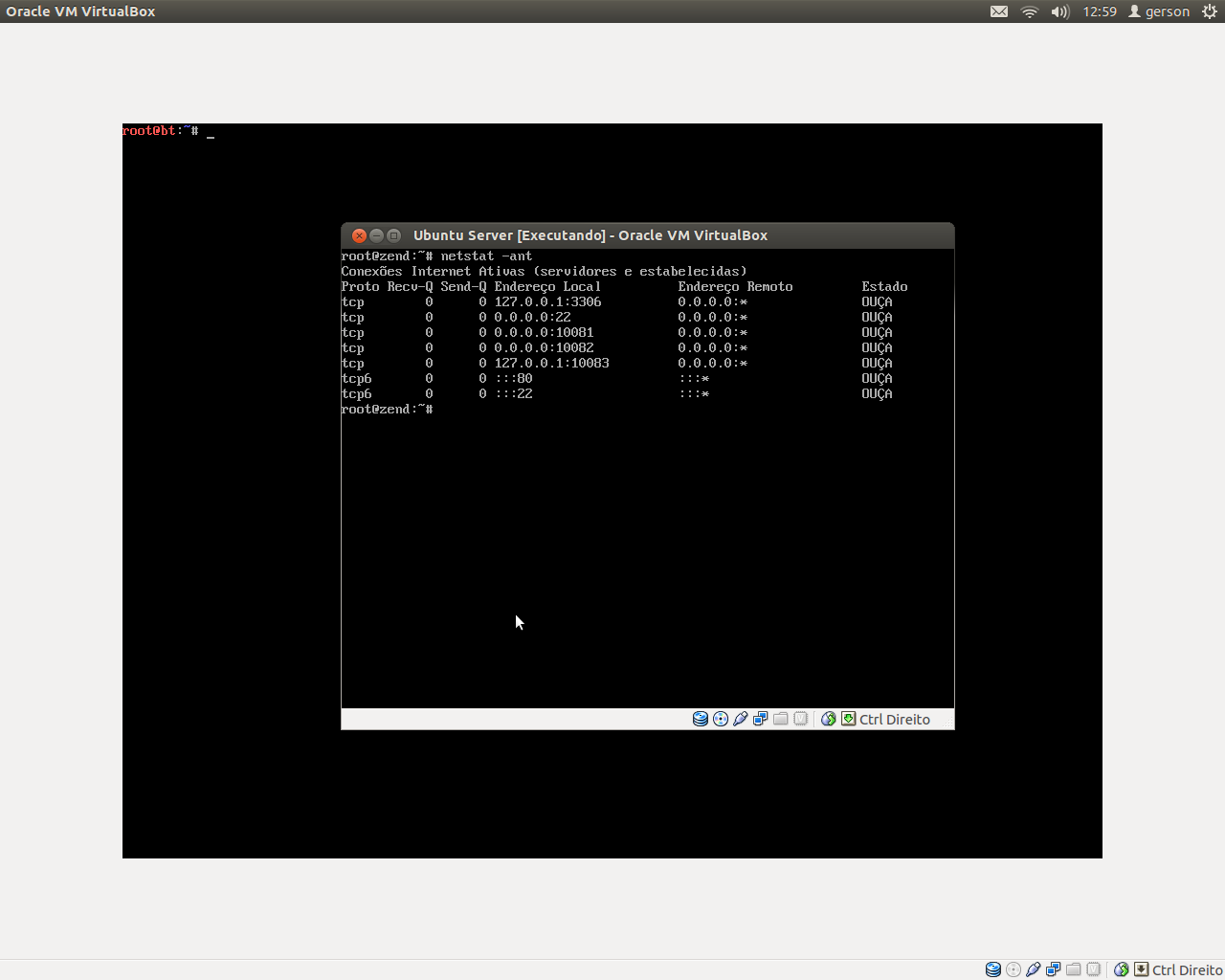The width and height of the screenshot is (1225, 980).
Task: Click the root@bt prompt in outer terminal
Action: coord(160,131)
